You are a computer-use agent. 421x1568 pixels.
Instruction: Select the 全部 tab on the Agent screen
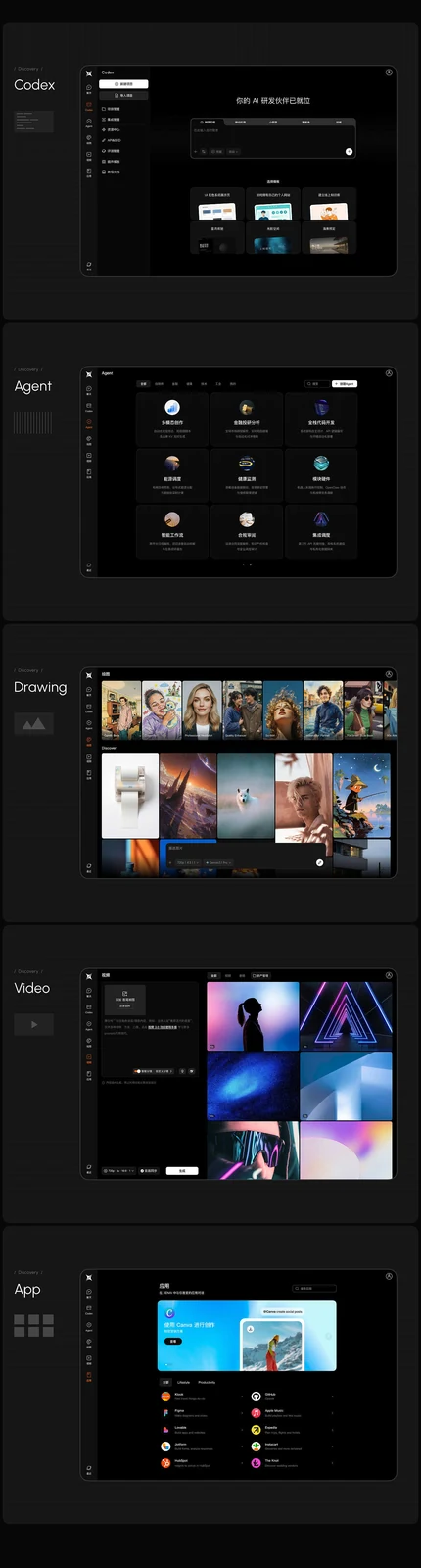143,384
